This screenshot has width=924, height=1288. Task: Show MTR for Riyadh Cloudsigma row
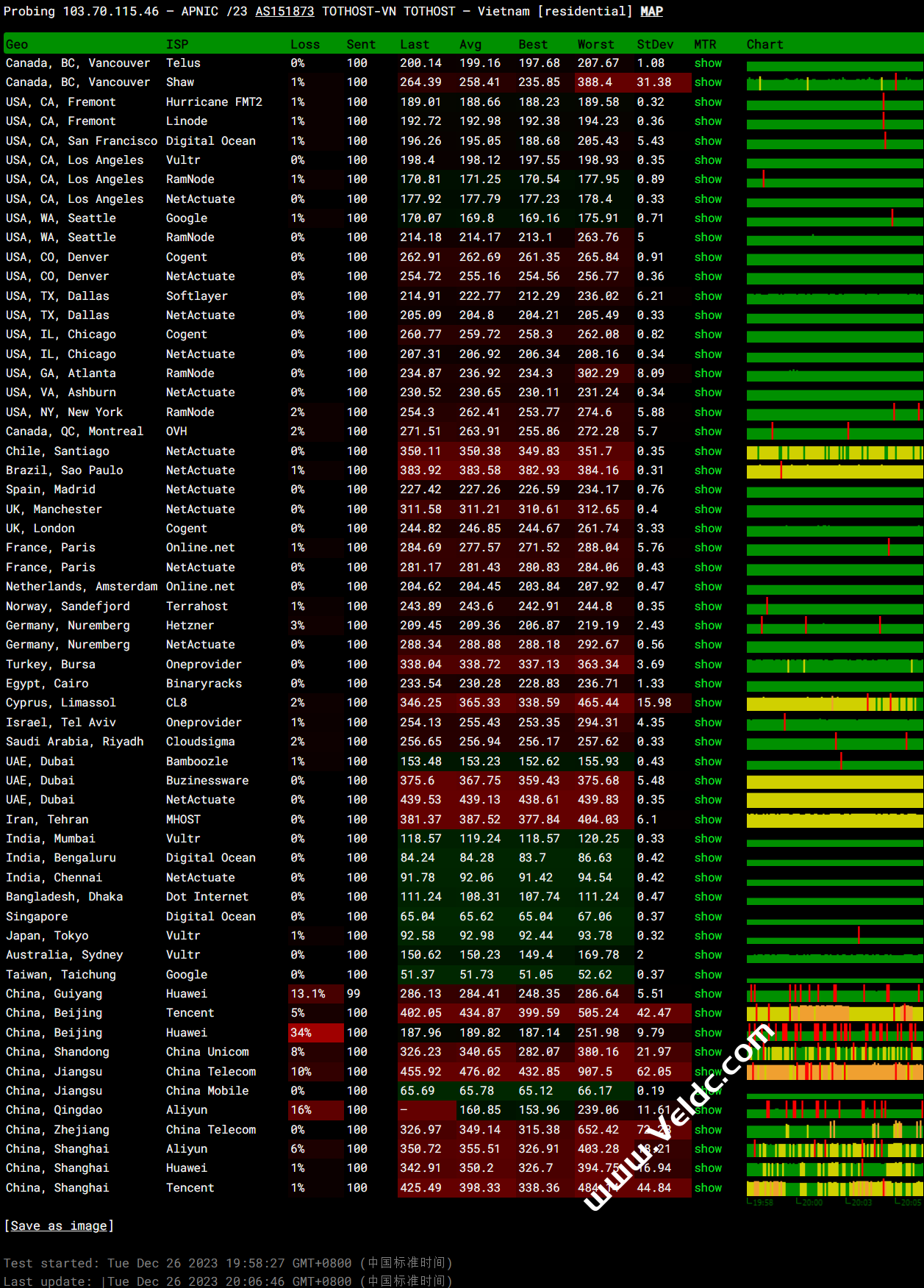point(708,742)
